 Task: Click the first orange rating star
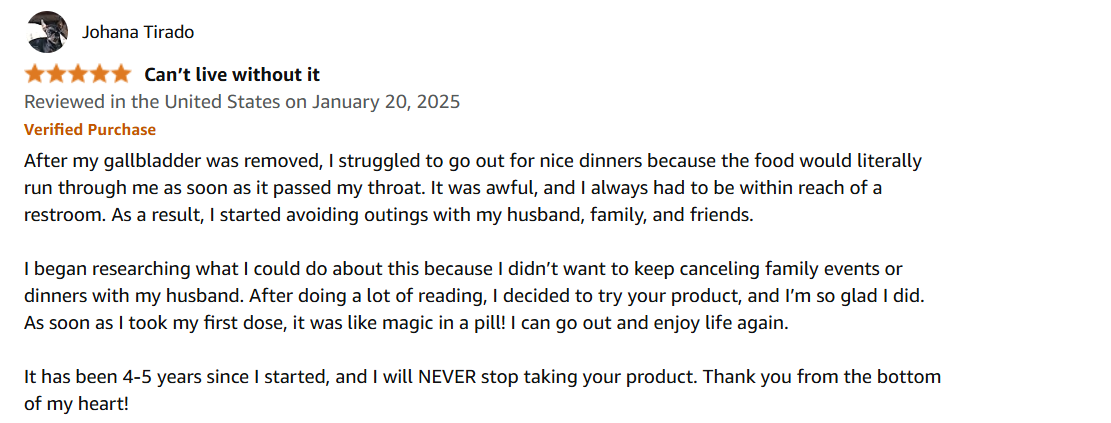point(35,74)
